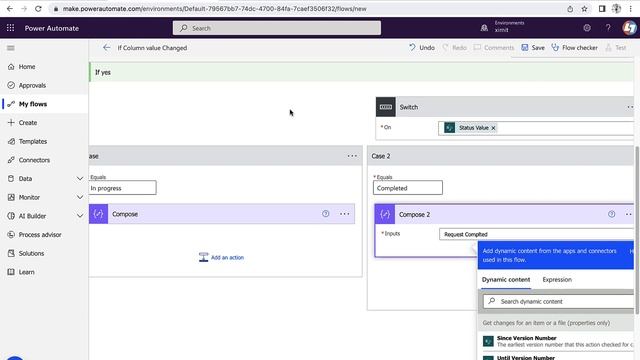Edit flow title If Column value Changed
Image resolution: width=640 pixels, height=360 pixels.
coord(152,48)
